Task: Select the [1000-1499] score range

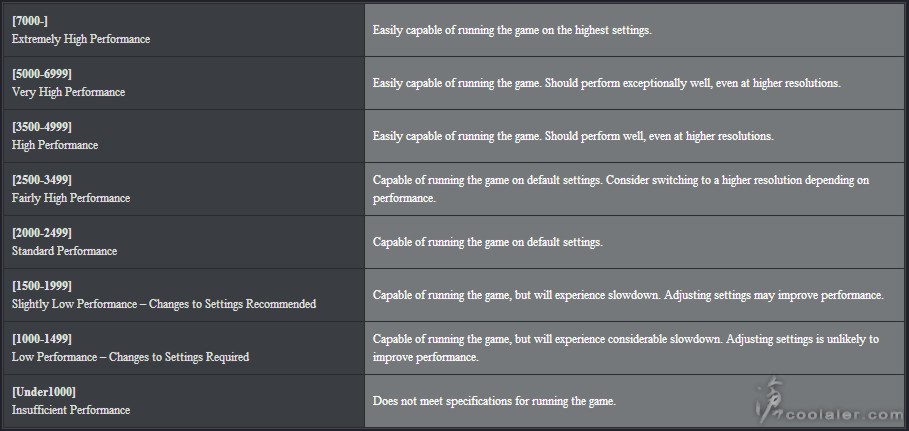Action: click(42, 339)
